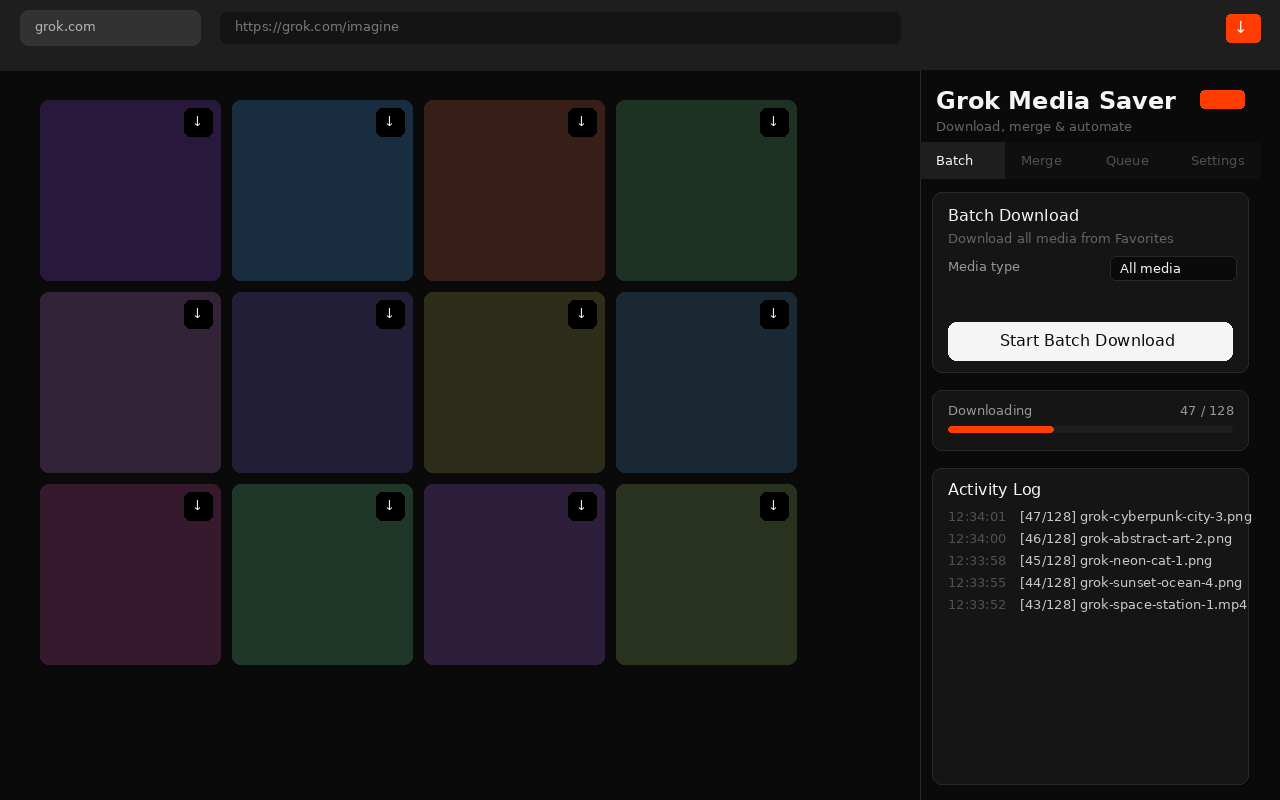Select the Batch tab

coord(955,160)
